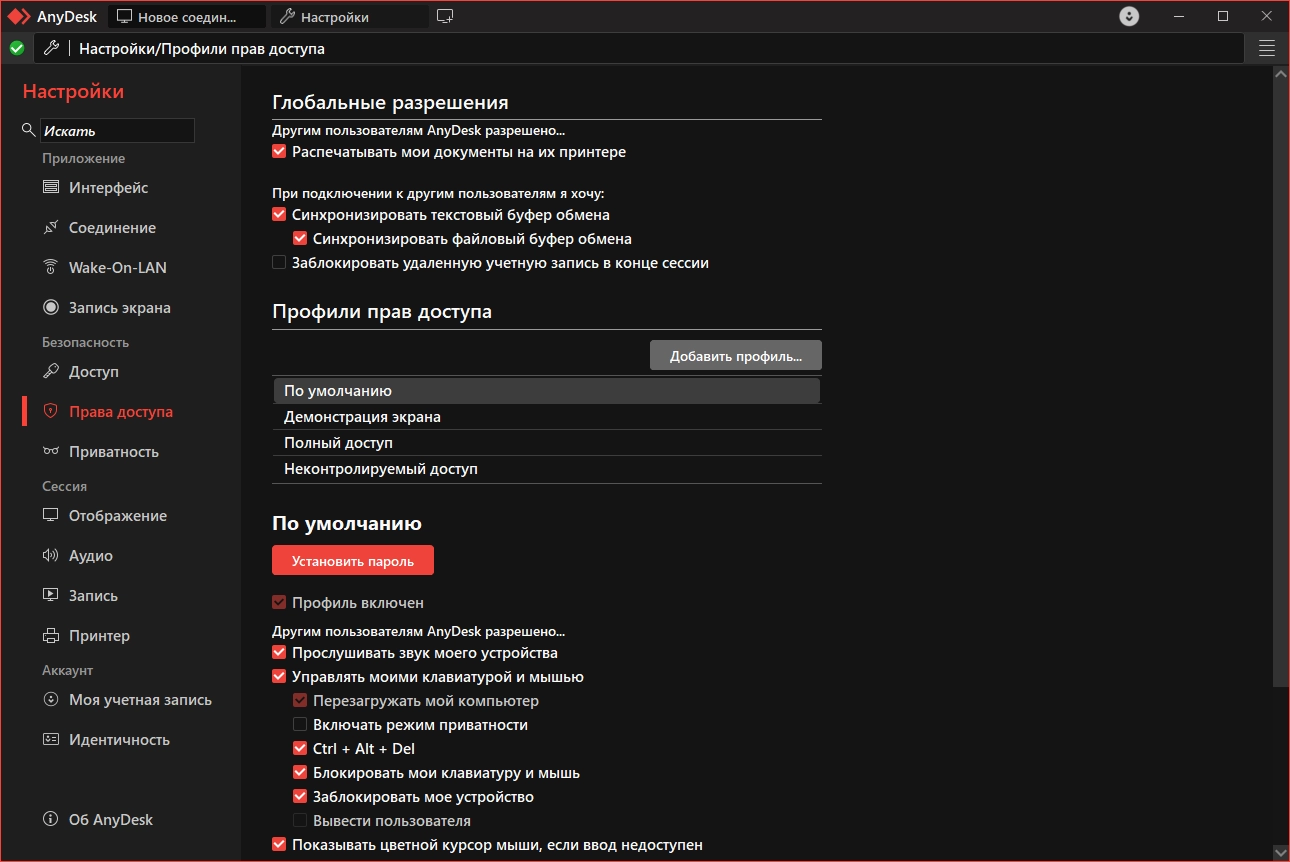
Task: Toggle Перезагружать мой компьютер checkbox
Action: 299,701
